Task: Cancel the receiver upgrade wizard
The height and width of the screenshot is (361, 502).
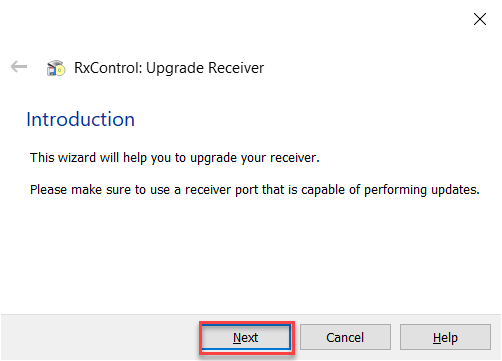Action: [x=345, y=337]
